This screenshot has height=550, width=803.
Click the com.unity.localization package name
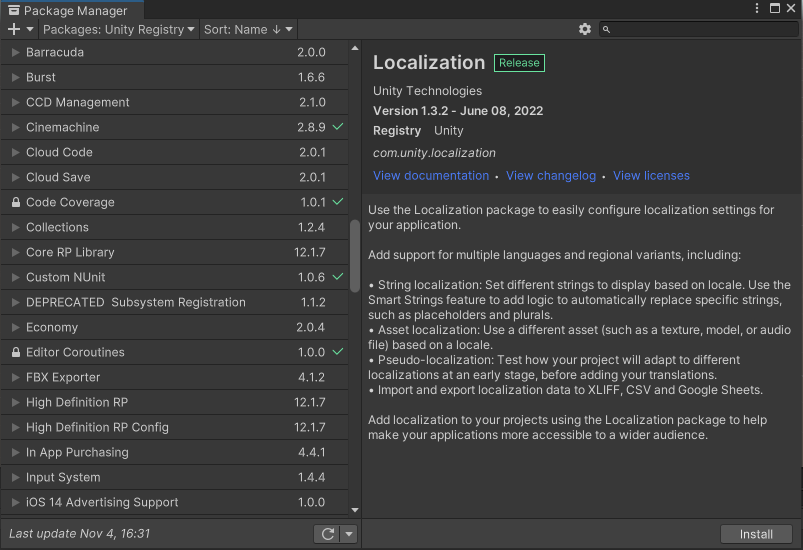click(434, 153)
